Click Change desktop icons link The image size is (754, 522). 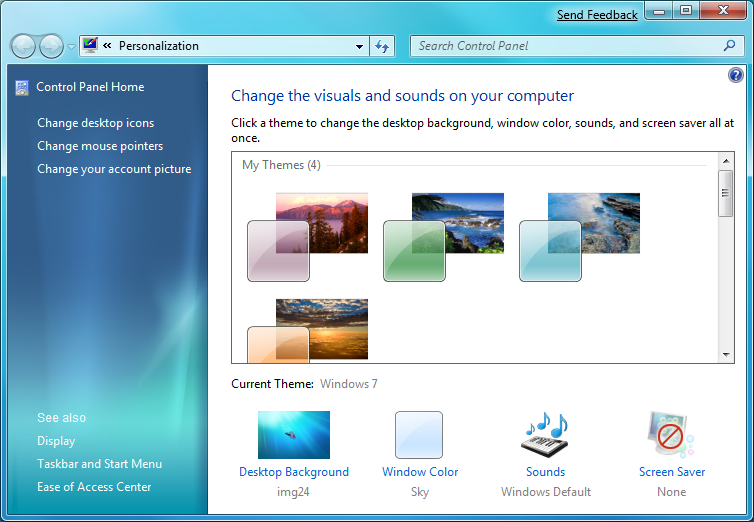(95, 123)
